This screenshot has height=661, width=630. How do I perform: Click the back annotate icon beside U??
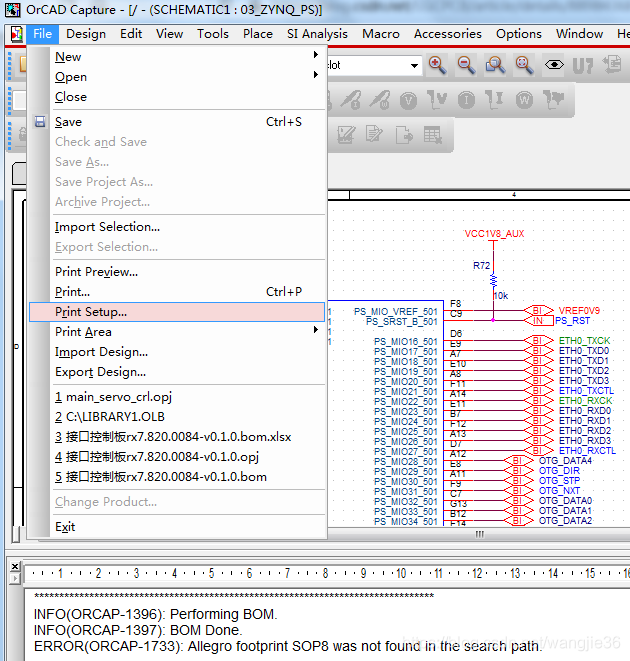(612, 64)
